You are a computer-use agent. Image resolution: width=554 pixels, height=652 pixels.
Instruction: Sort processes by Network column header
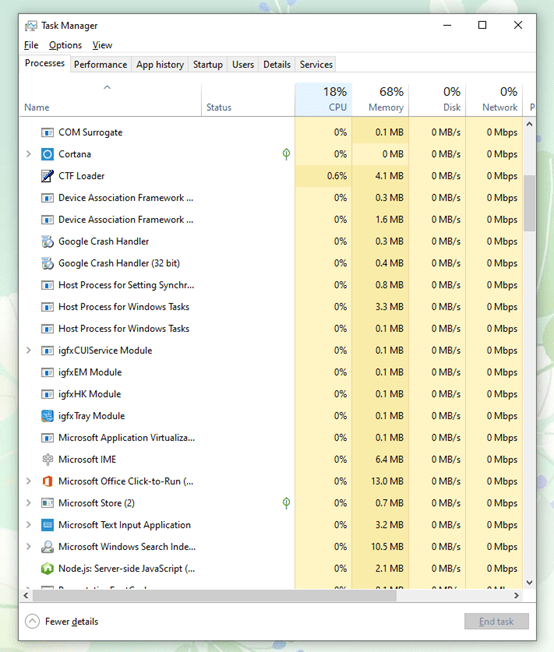point(494,100)
